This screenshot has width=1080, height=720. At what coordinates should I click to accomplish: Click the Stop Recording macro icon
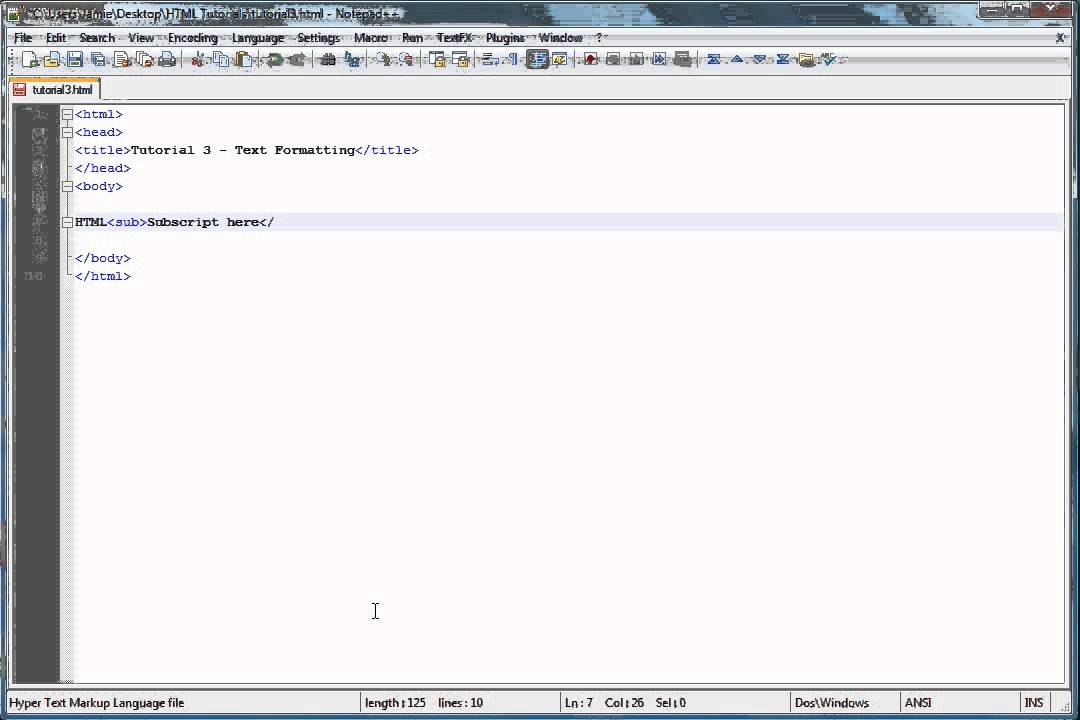tap(613, 60)
